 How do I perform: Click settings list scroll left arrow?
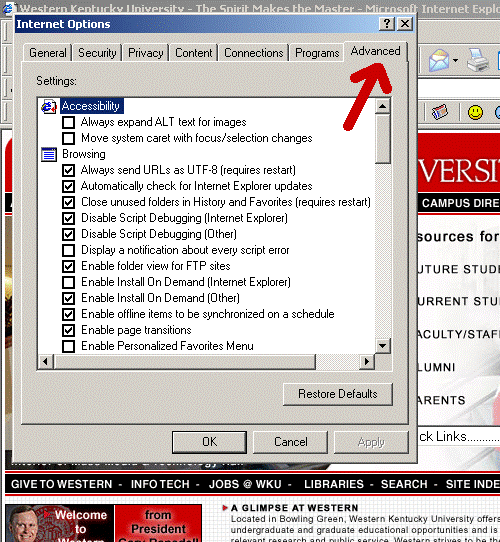[x=45, y=362]
